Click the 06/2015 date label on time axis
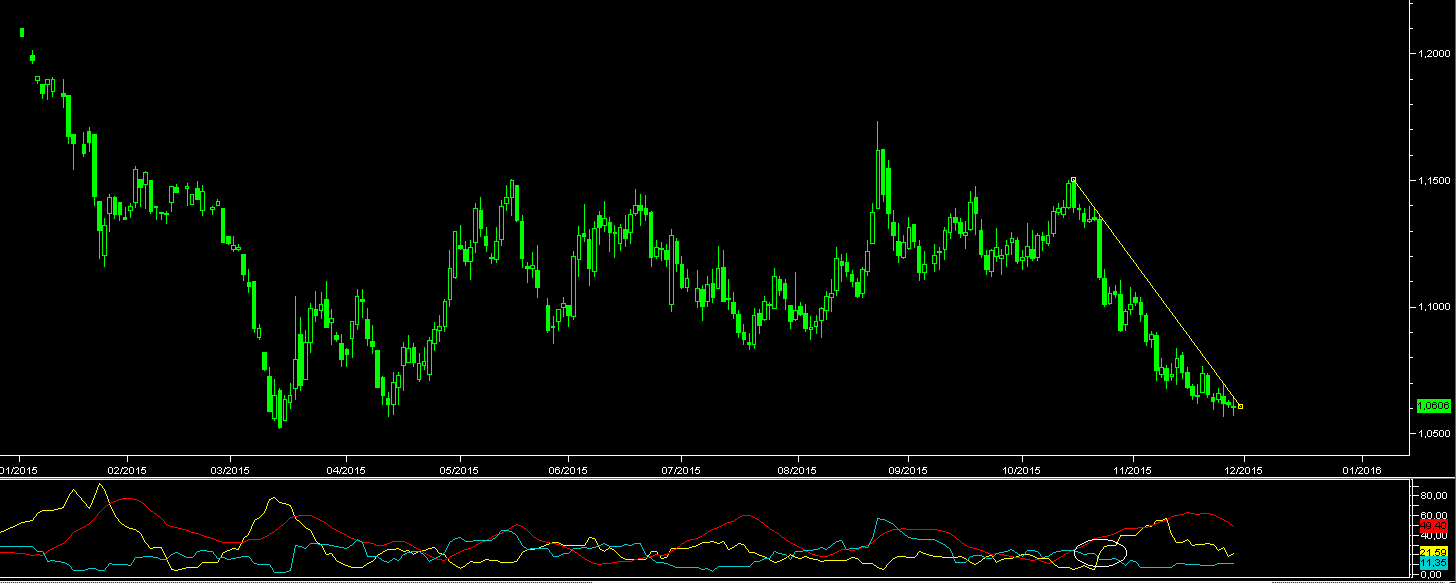Viewport: 1456px width, 583px height. (x=566, y=470)
